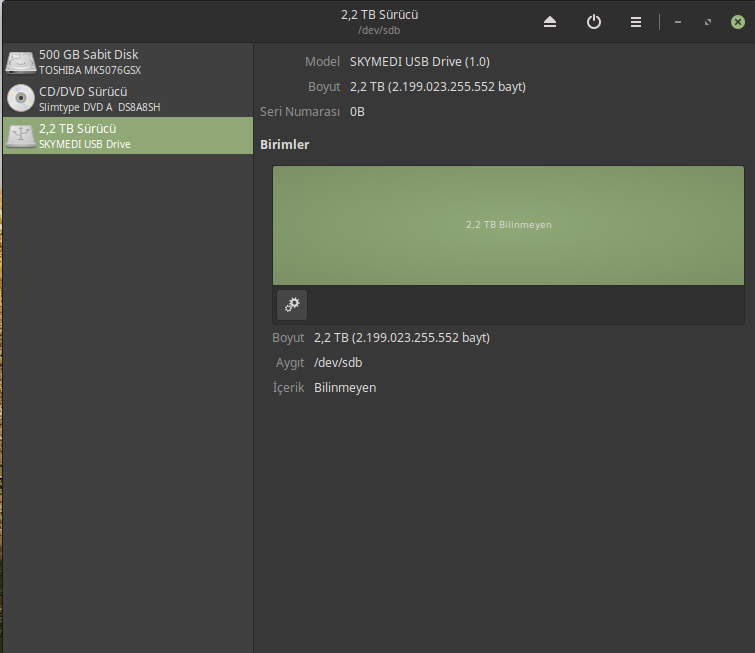This screenshot has height=653, width=755.
Task: Click the İçerik value Bilinmeyen
Action: tap(345, 388)
